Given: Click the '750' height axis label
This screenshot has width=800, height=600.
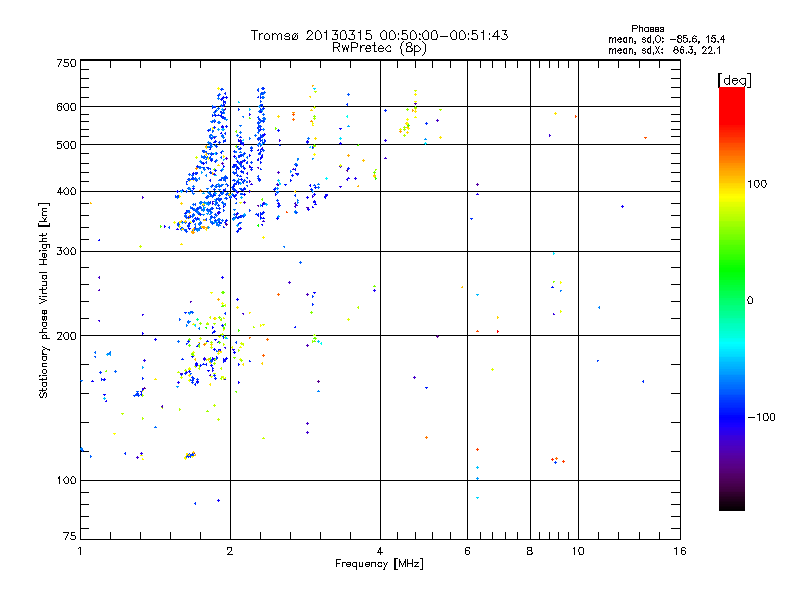Looking at the screenshot, I should pos(66,63).
